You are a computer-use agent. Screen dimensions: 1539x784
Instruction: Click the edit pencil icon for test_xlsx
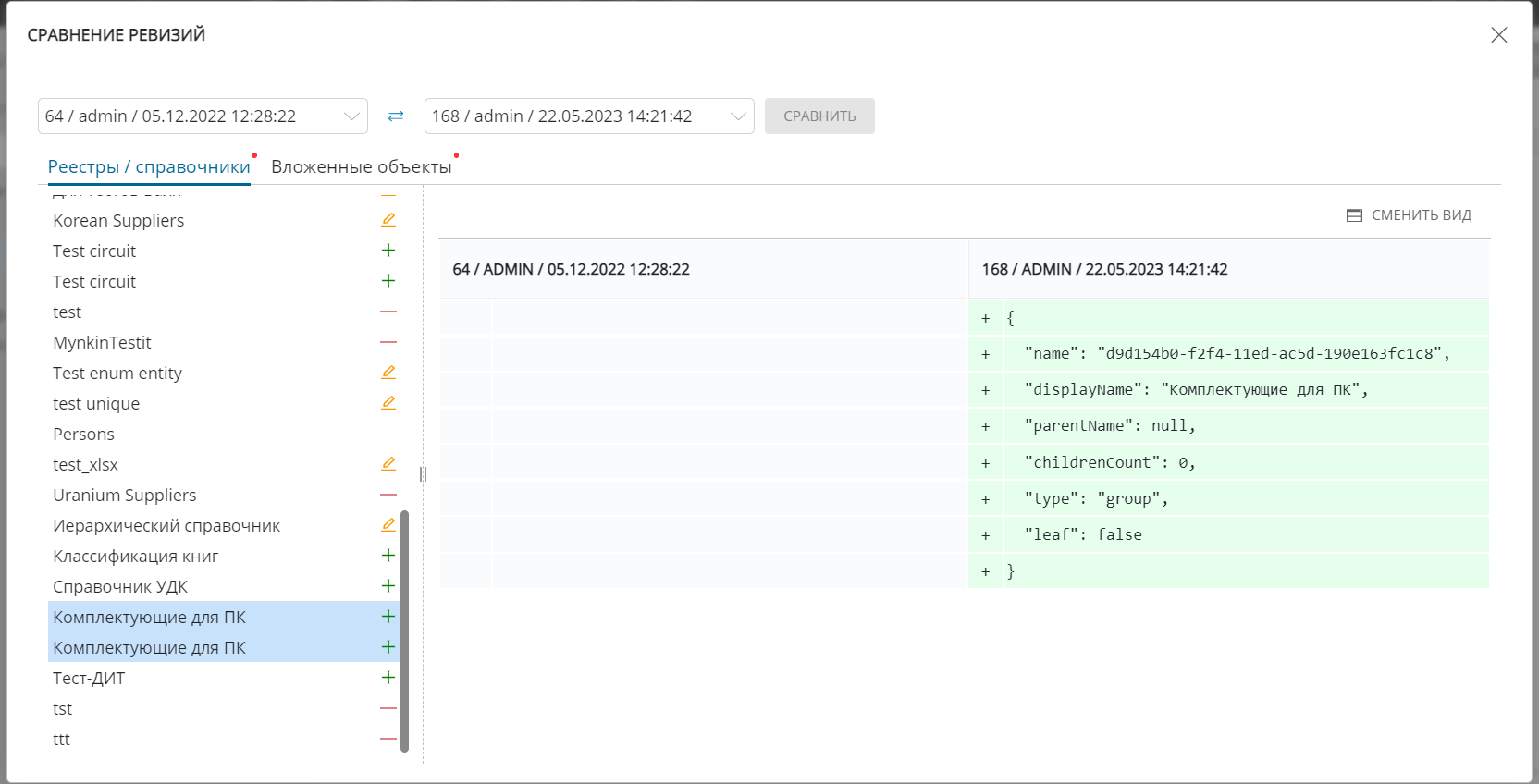pos(388,464)
